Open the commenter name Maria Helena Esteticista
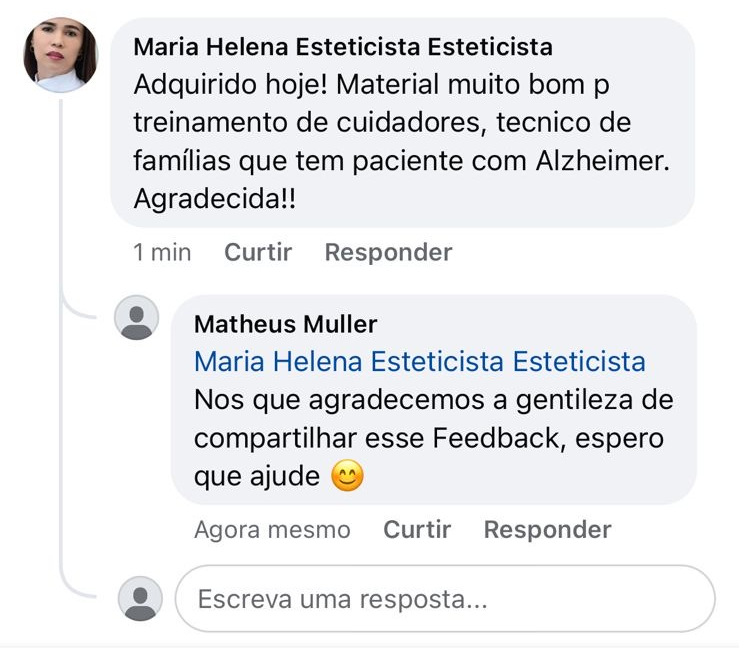 click(342, 47)
